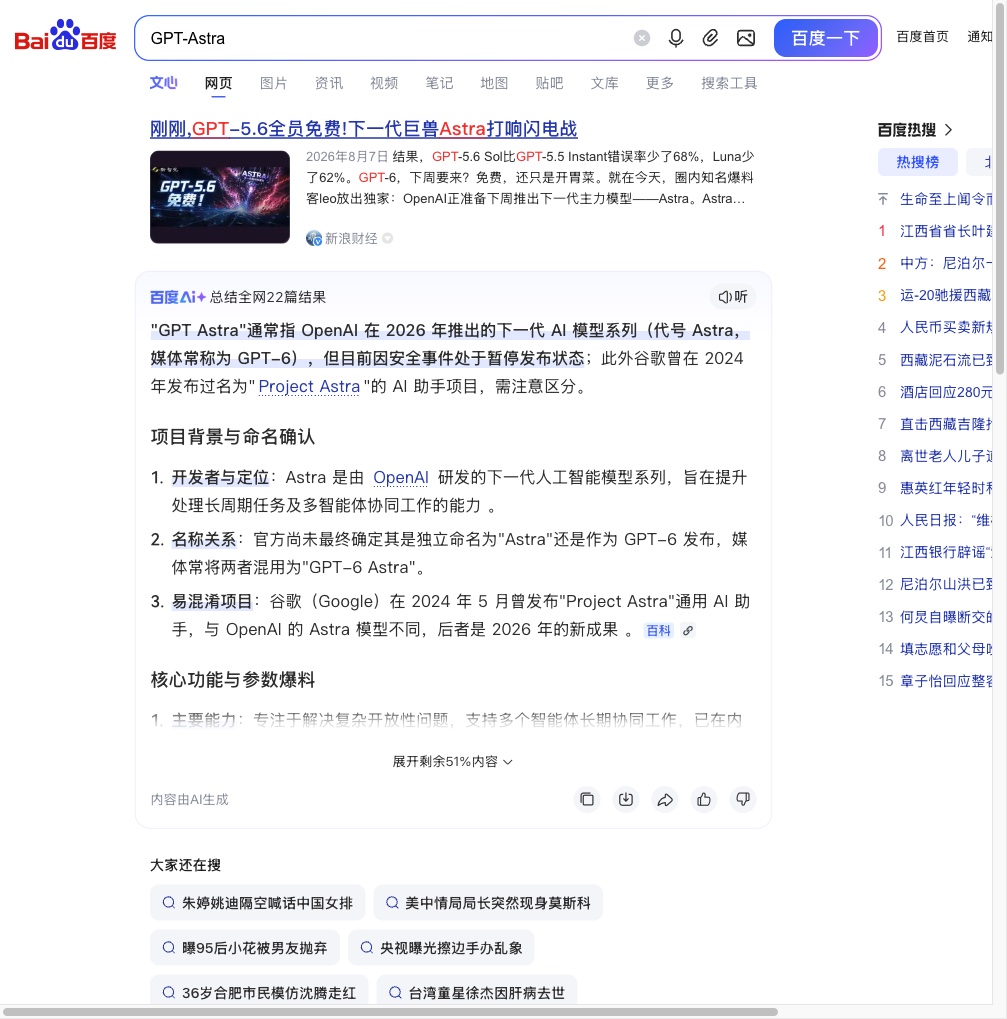Image resolution: width=1007 pixels, height=1019 pixels.
Task: Open hot search 西藏泥石流已
Action: (x=945, y=360)
